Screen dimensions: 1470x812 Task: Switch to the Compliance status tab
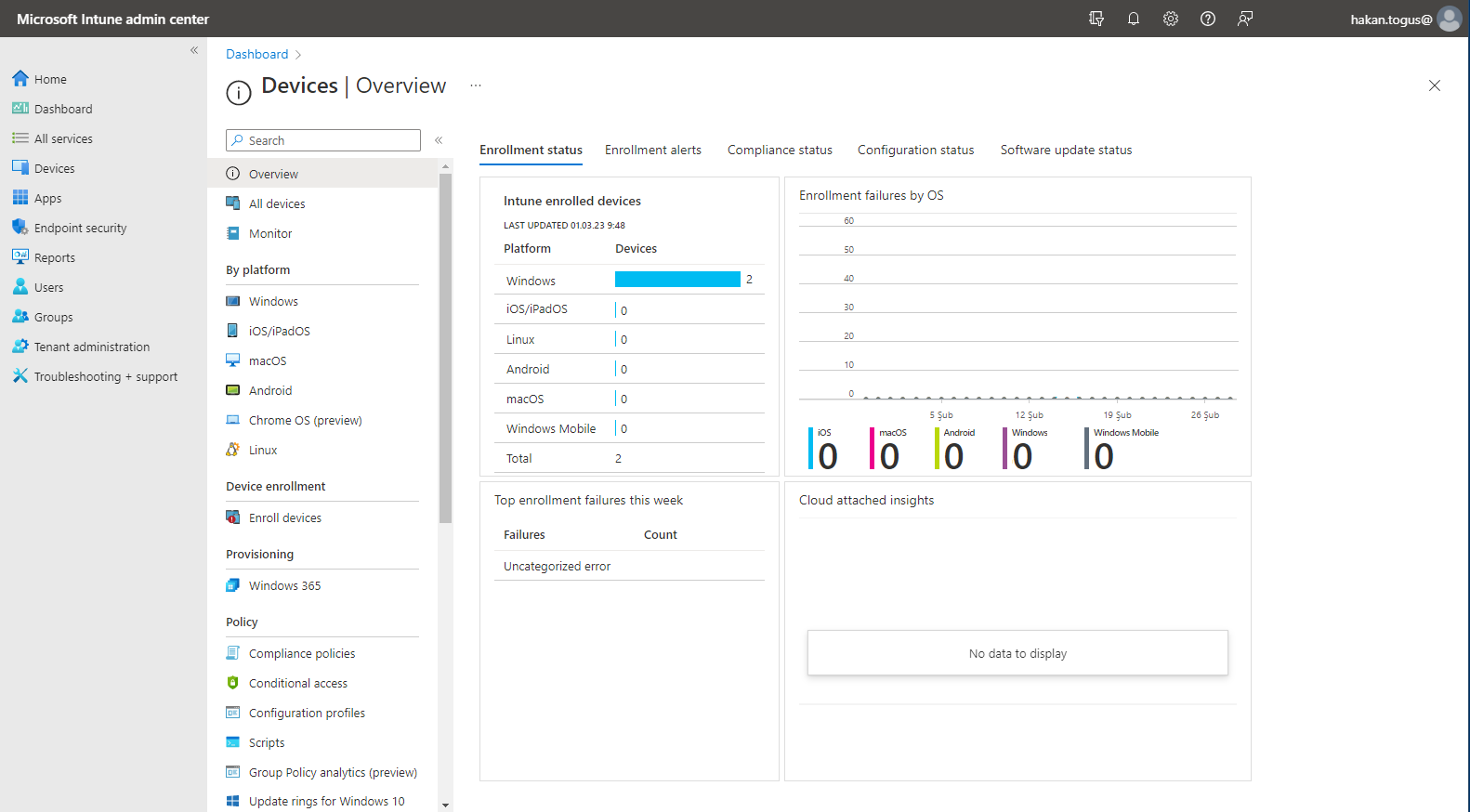[x=780, y=150]
